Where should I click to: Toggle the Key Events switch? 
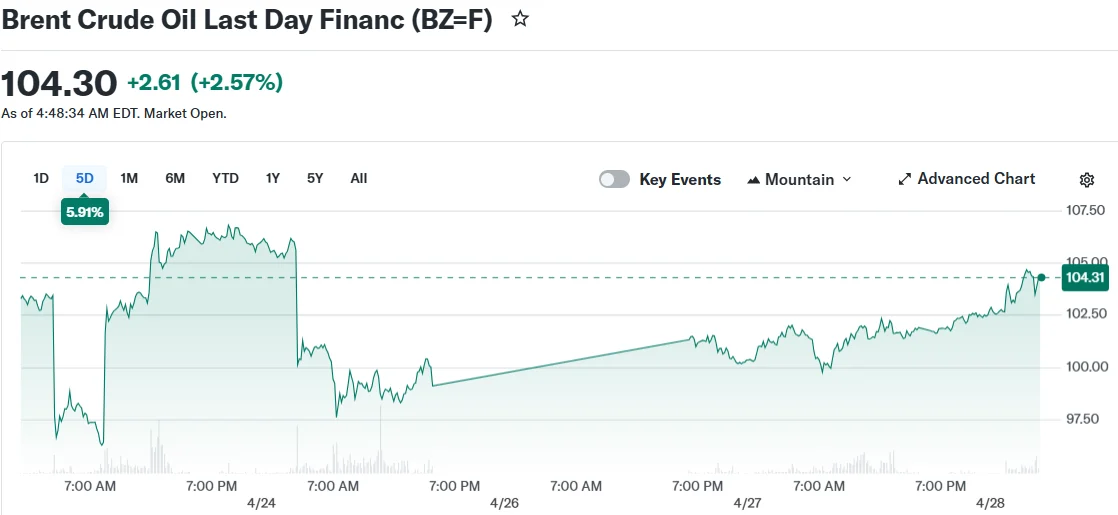pos(614,179)
